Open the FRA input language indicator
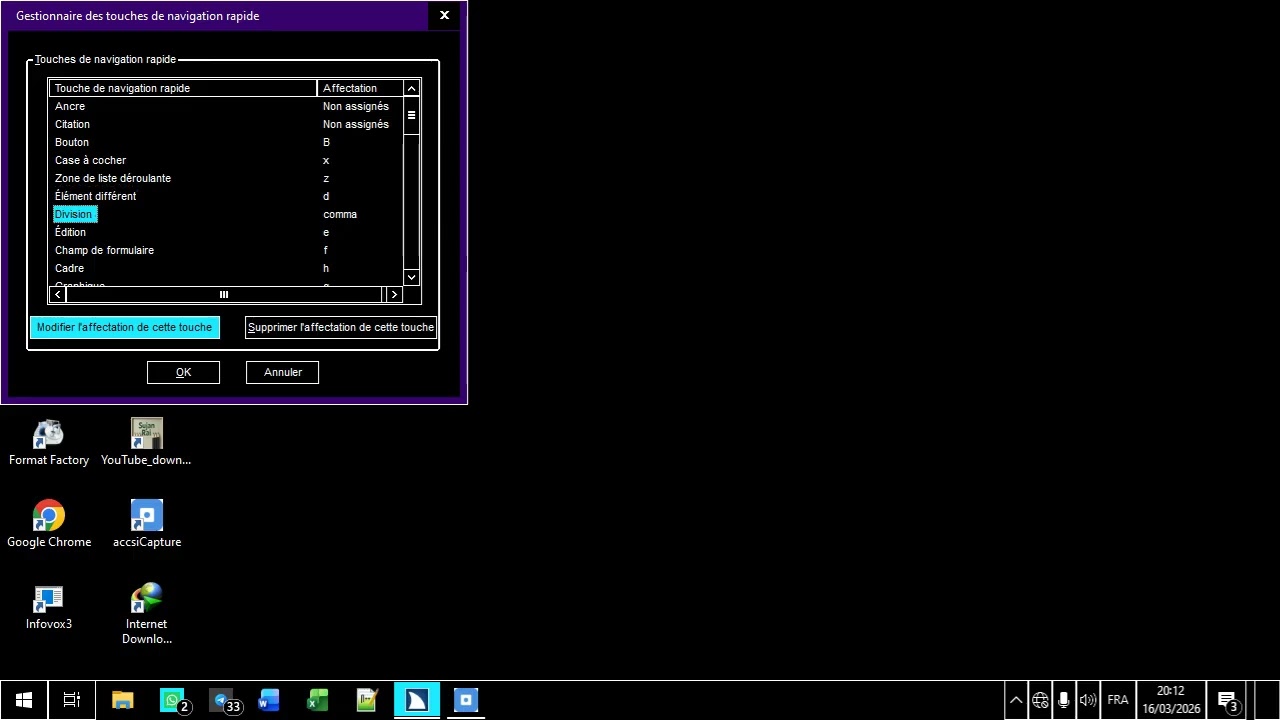 pyautogui.click(x=1118, y=700)
